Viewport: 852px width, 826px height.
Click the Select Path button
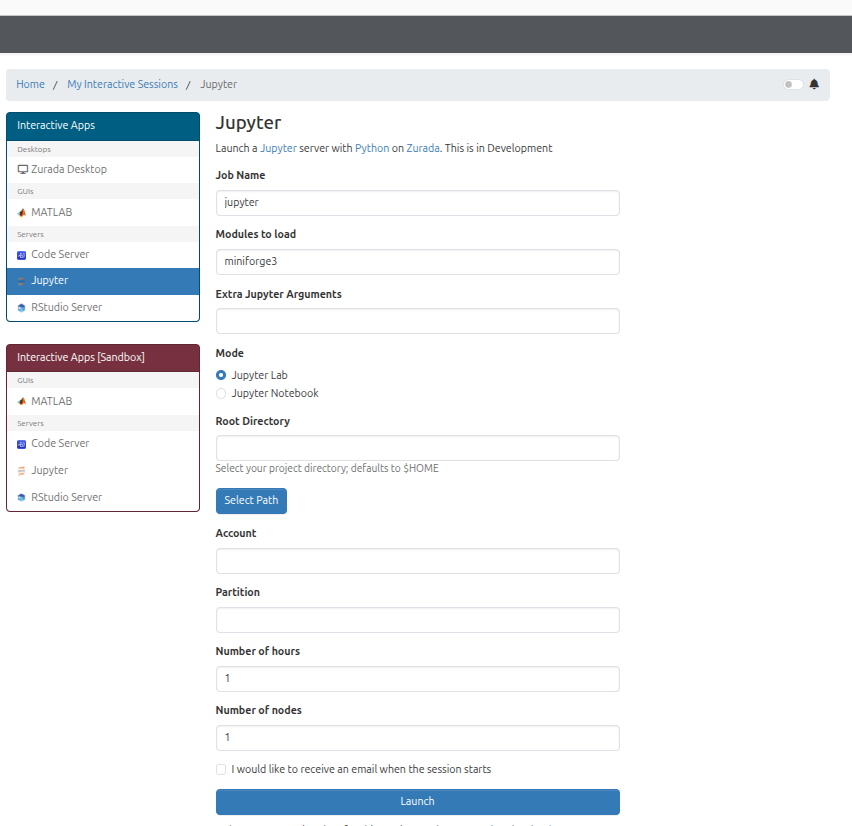click(x=251, y=500)
